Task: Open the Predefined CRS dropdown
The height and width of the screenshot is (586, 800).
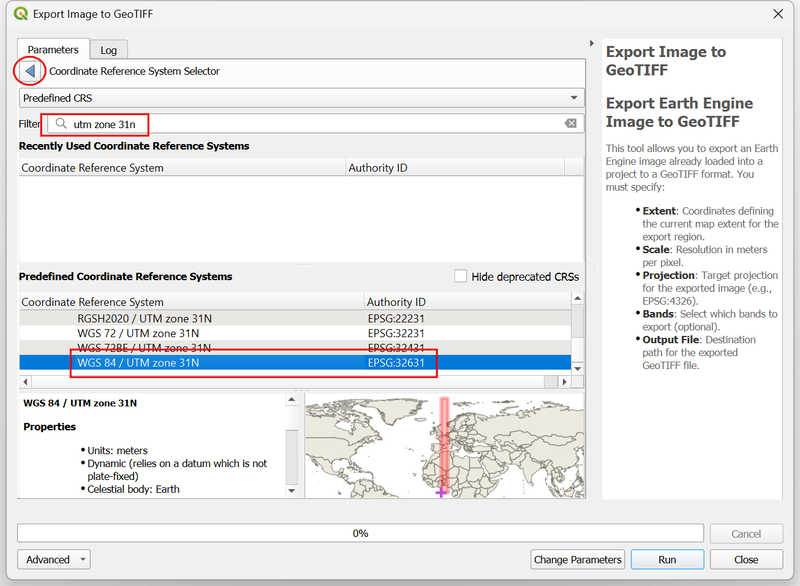Action: coord(301,98)
